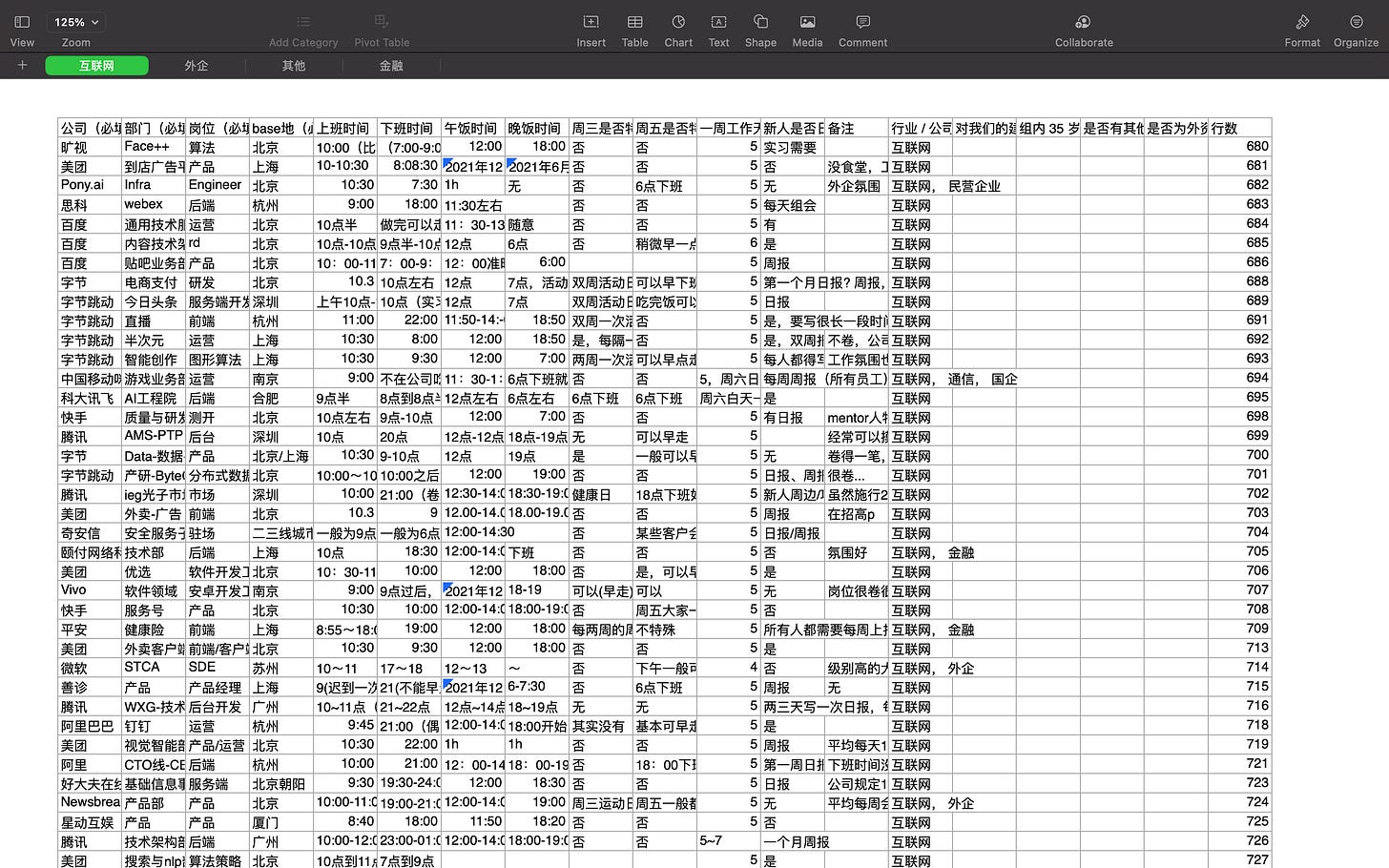Select the Newsbreak company cell

pyautogui.click(x=90, y=803)
